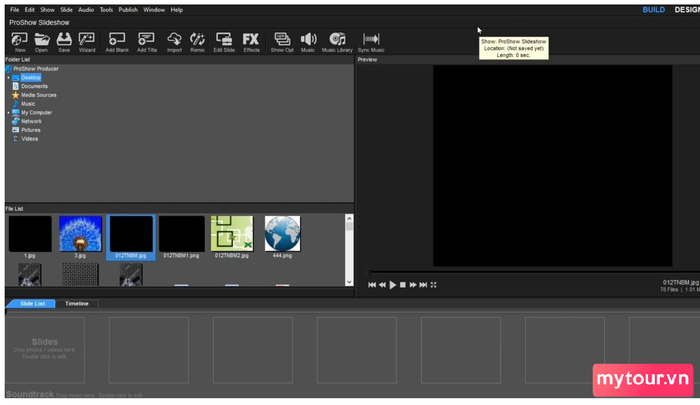Stop the preview playback
The height and width of the screenshot is (405, 700).
tap(403, 285)
